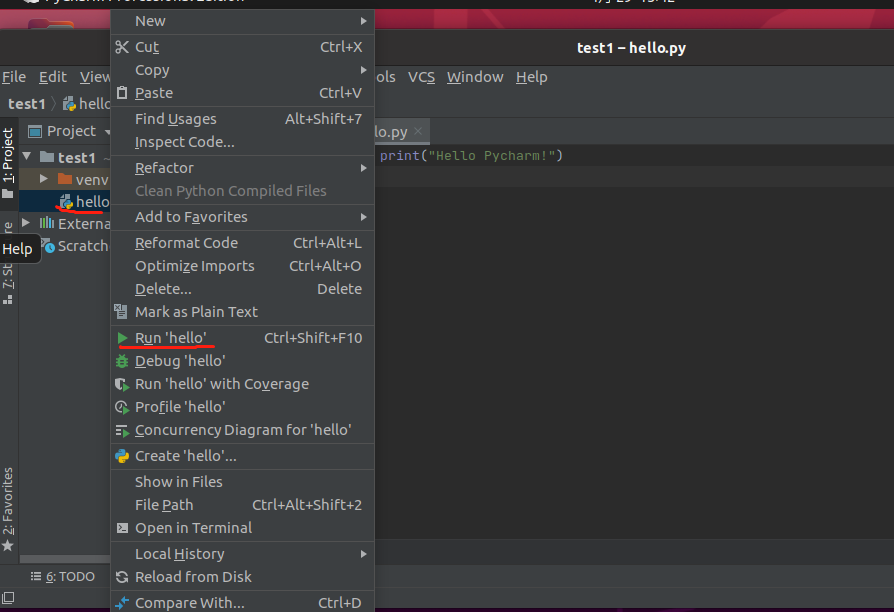Select the hello file in project tree

65,201
